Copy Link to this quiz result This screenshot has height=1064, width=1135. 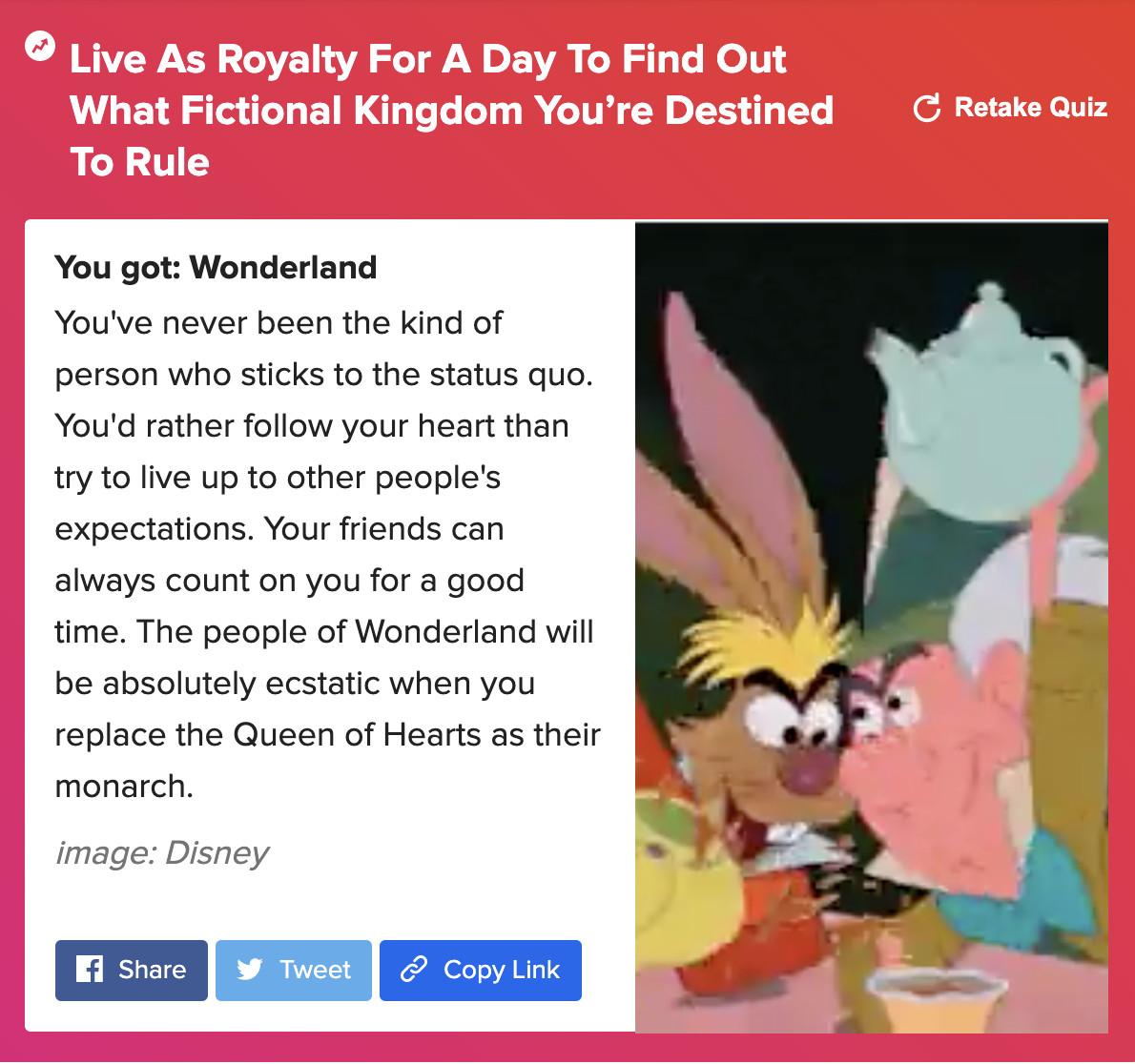(480, 970)
